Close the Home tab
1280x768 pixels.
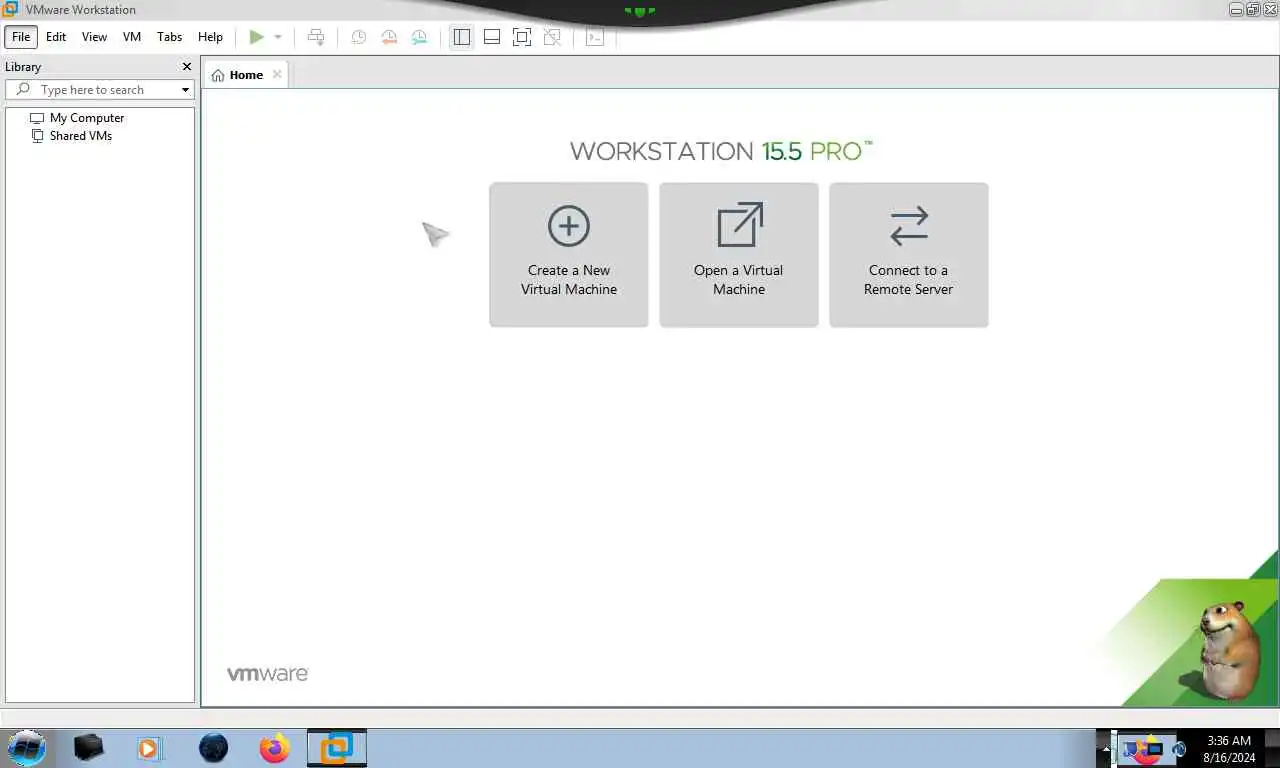click(x=277, y=74)
